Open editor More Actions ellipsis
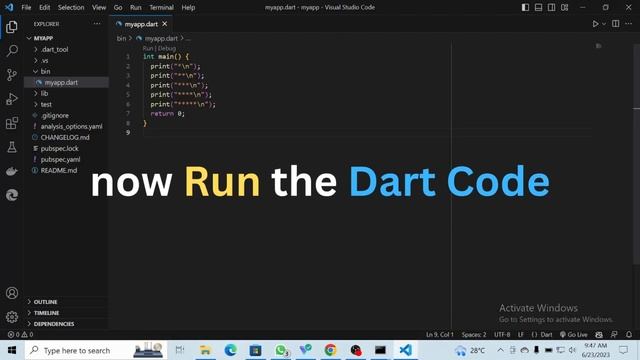Viewport: 640px width, 360px height. [629, 24]
